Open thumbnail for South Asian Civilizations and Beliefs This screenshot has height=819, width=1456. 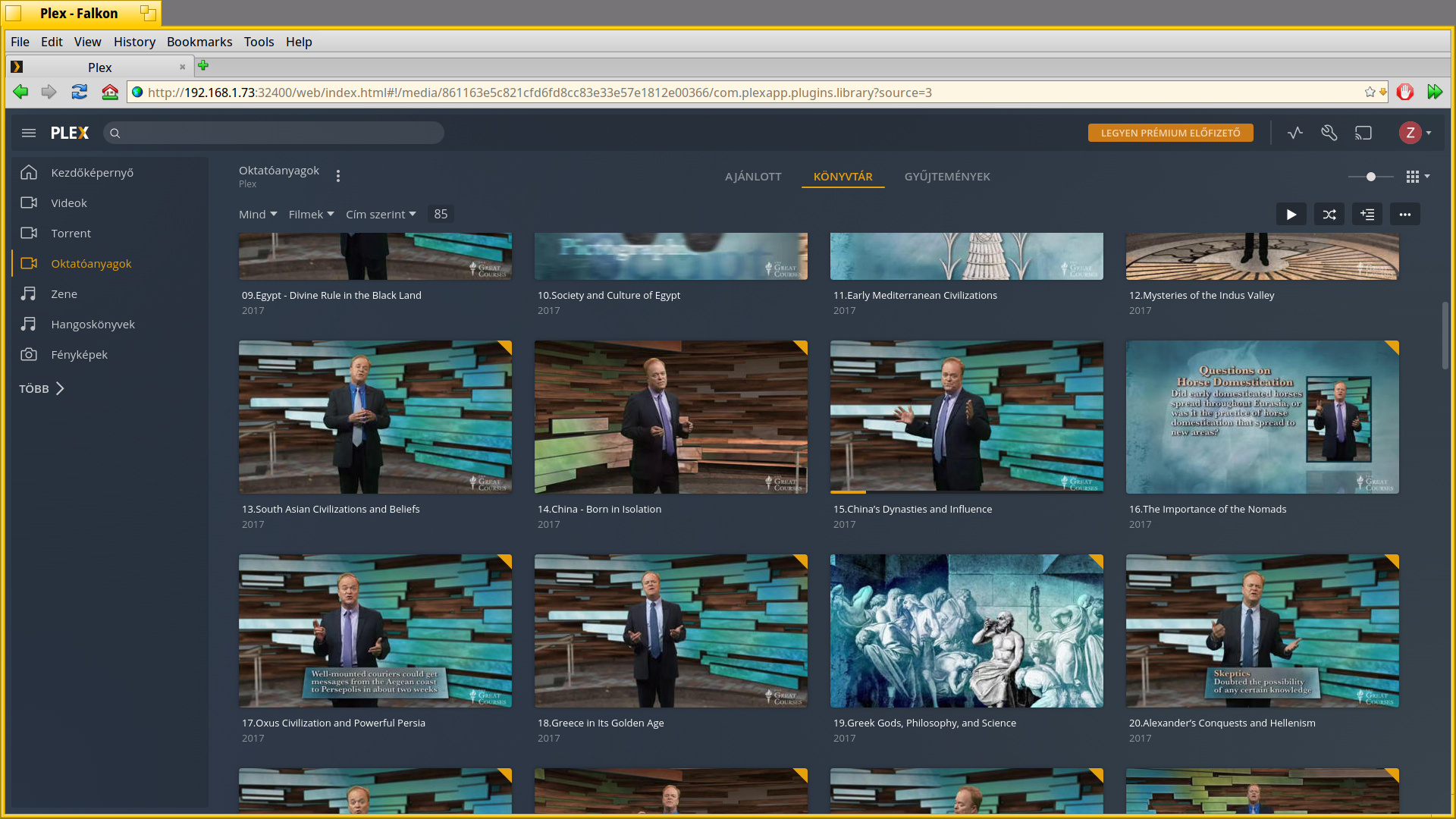coord(375,417)
